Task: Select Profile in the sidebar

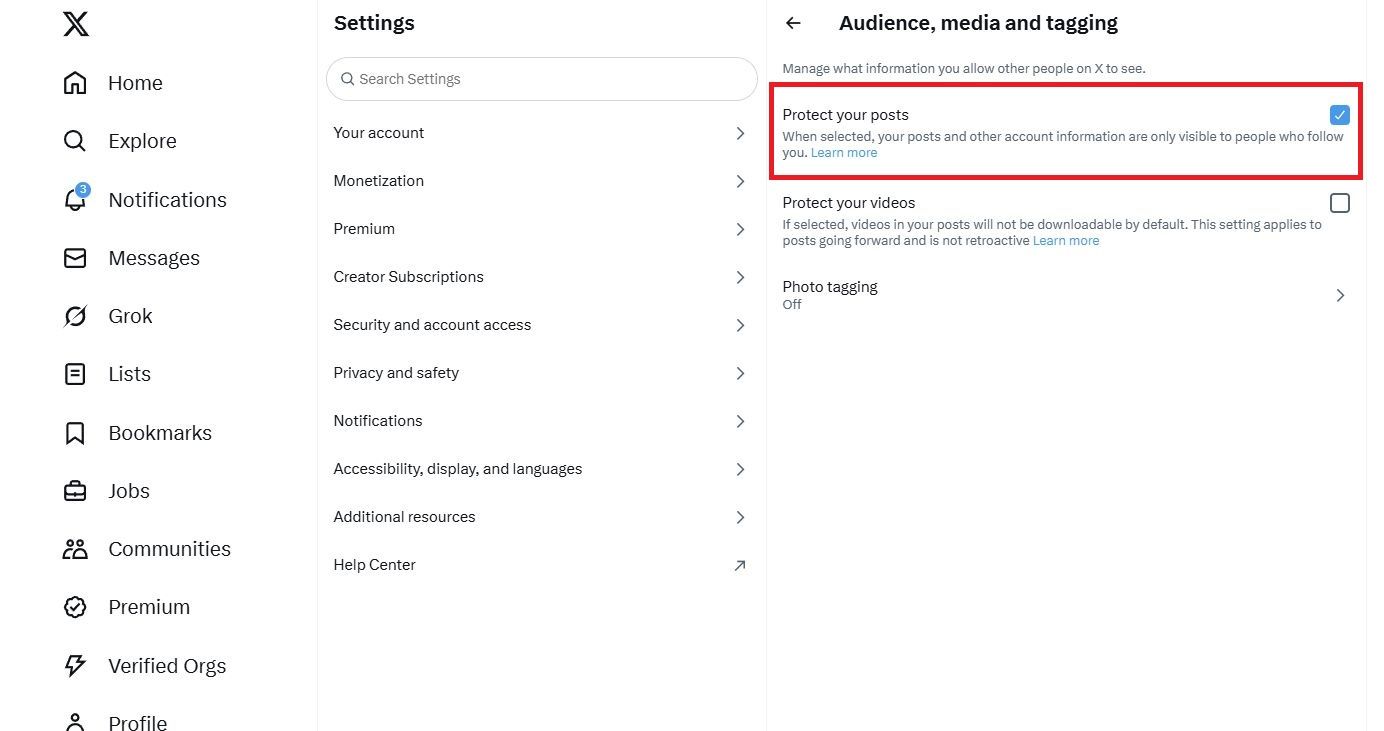Action: pos(137,722)
